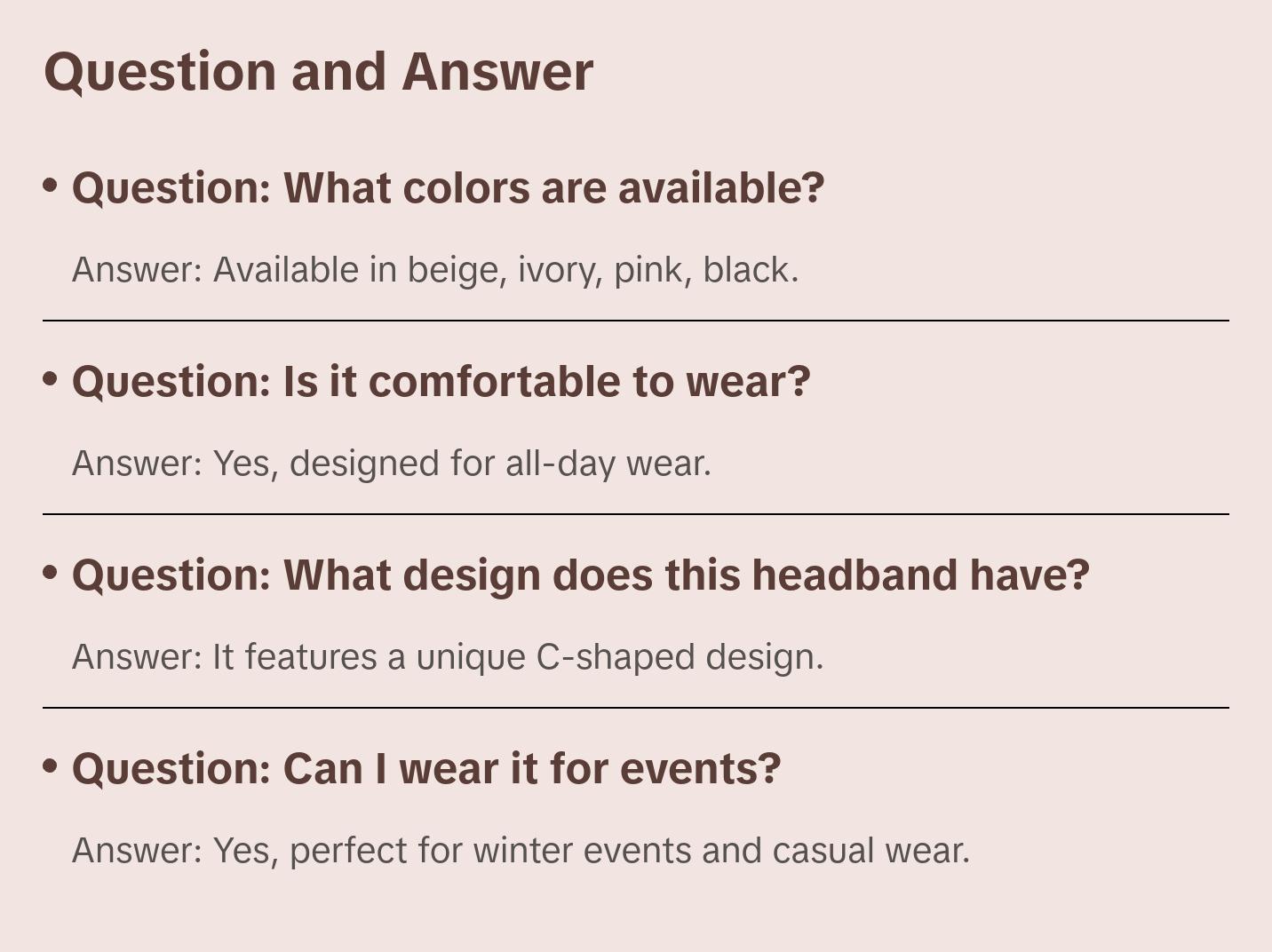This screenshot has width=1272, height=952.
Task: Click the divider line below the C-shaped answer
Action: tap(636, 708)
